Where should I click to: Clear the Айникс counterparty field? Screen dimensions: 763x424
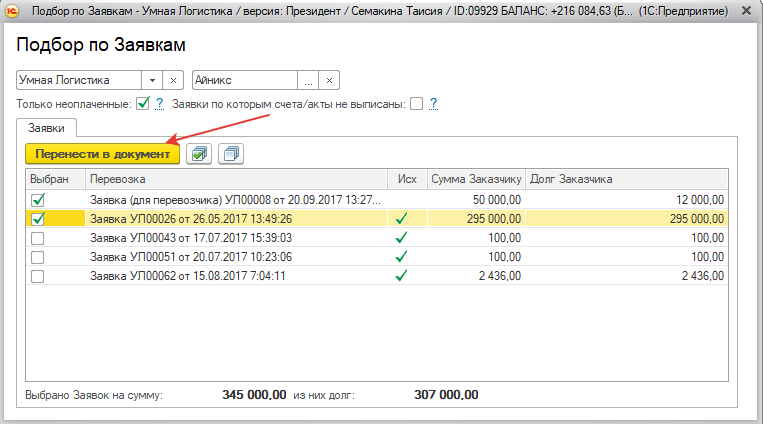click(329, 80)
